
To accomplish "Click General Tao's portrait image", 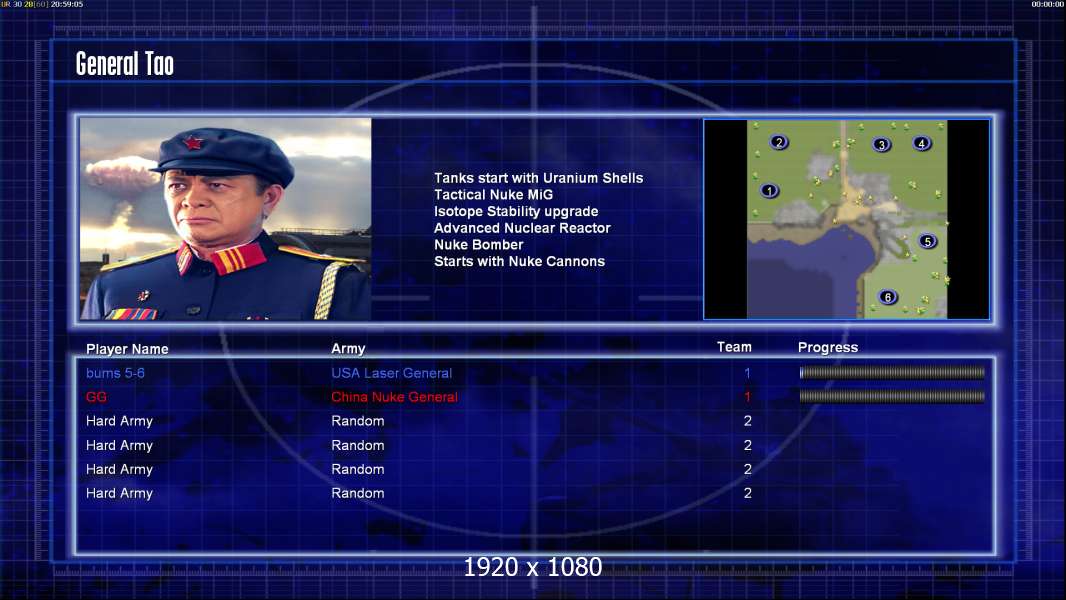I will coord(226,219).
